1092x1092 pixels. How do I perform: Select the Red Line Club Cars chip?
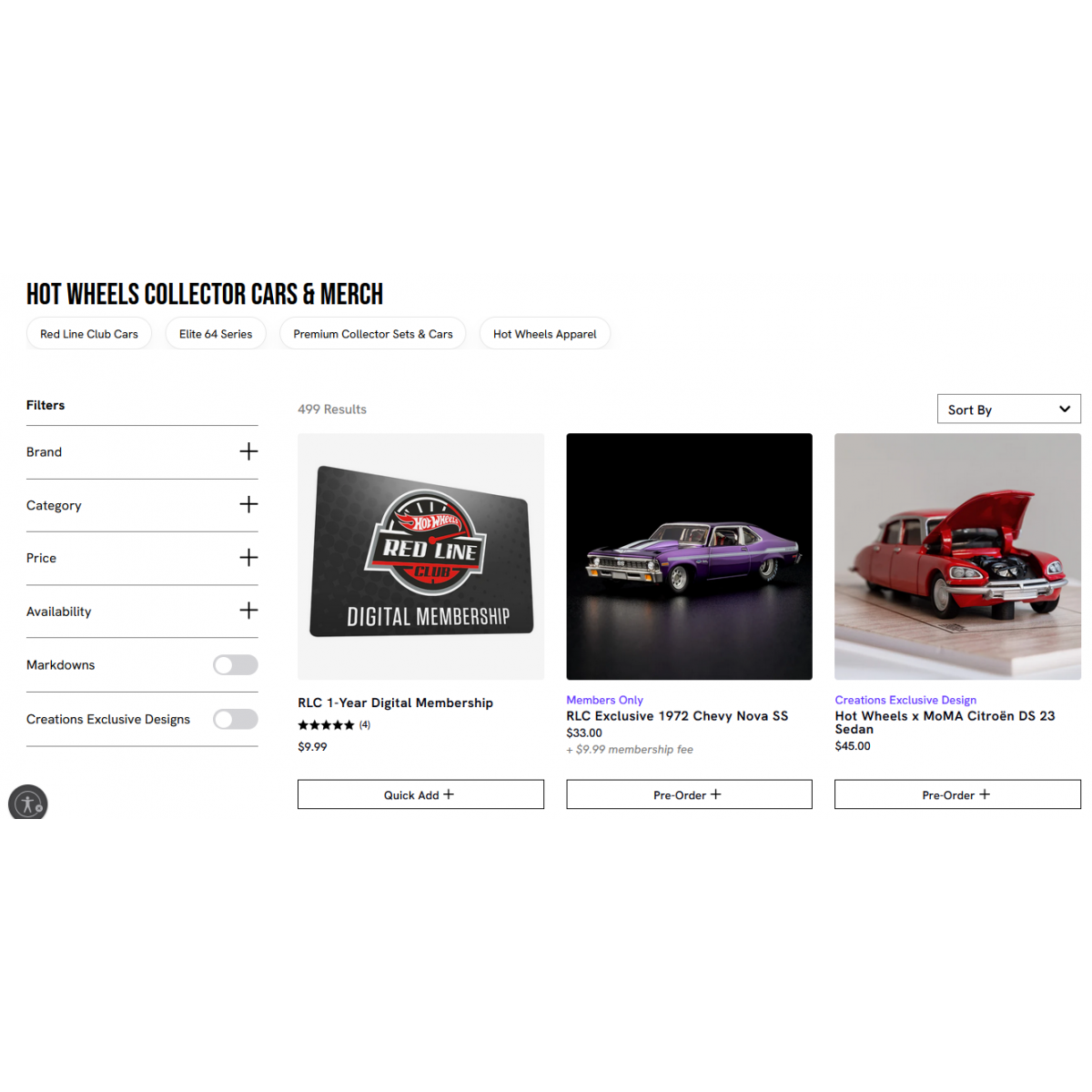89,334
